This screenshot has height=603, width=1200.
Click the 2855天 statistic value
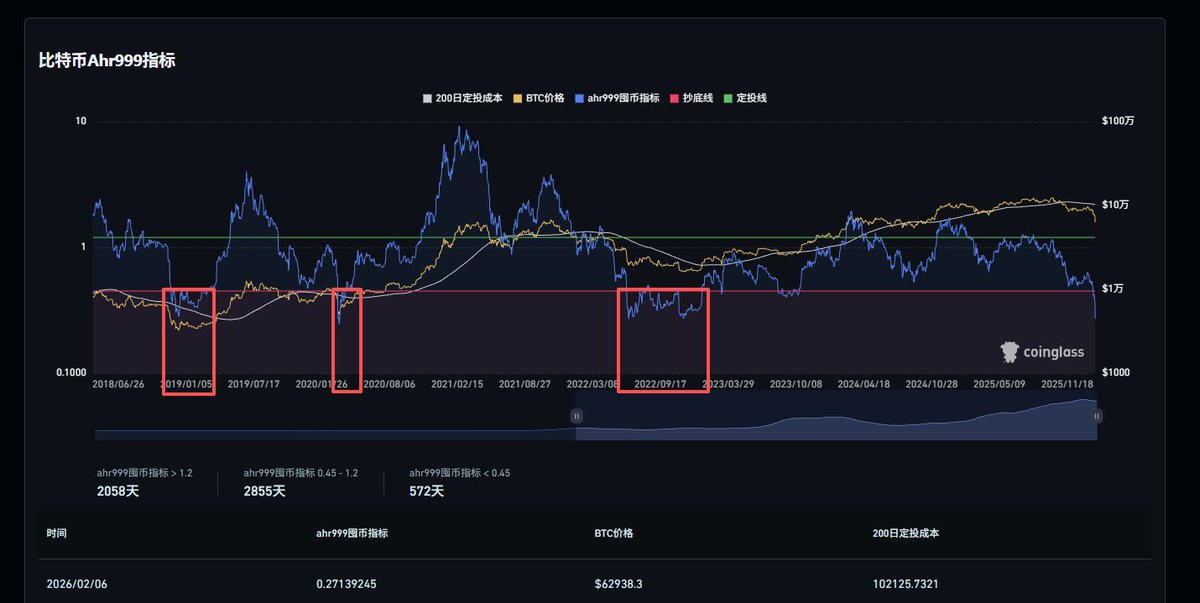264,491
